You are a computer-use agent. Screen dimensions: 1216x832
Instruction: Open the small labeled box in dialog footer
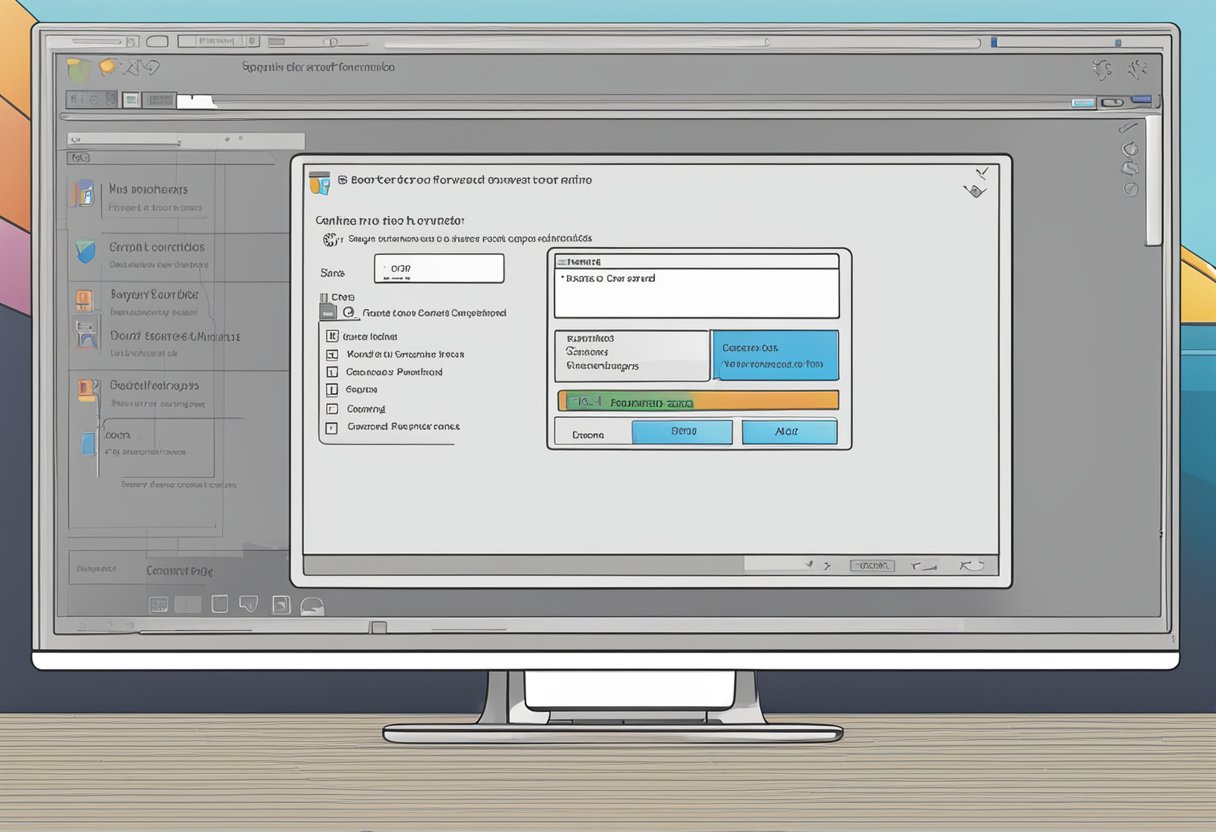pyautogui.click(x=871, y=566)
